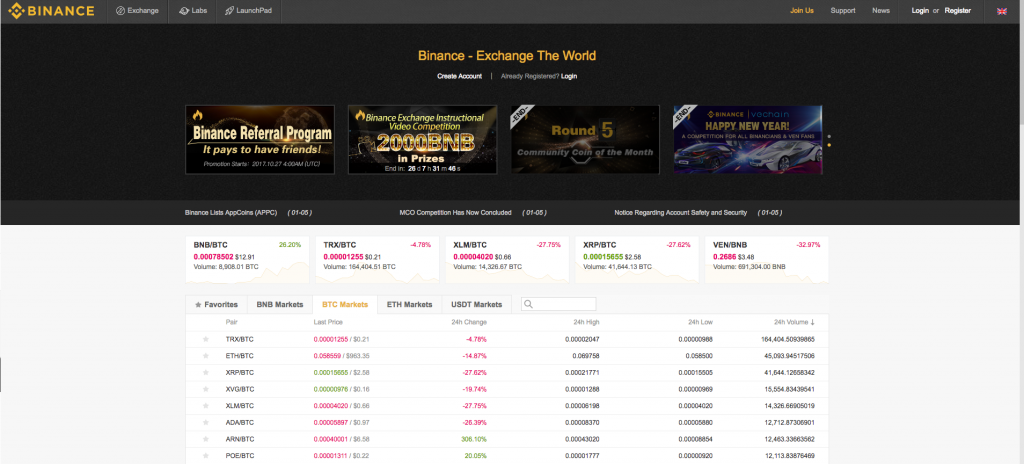Select the USDT Markets tab
This screenshot has width=1024, height=464.
[x=474, y=304]
